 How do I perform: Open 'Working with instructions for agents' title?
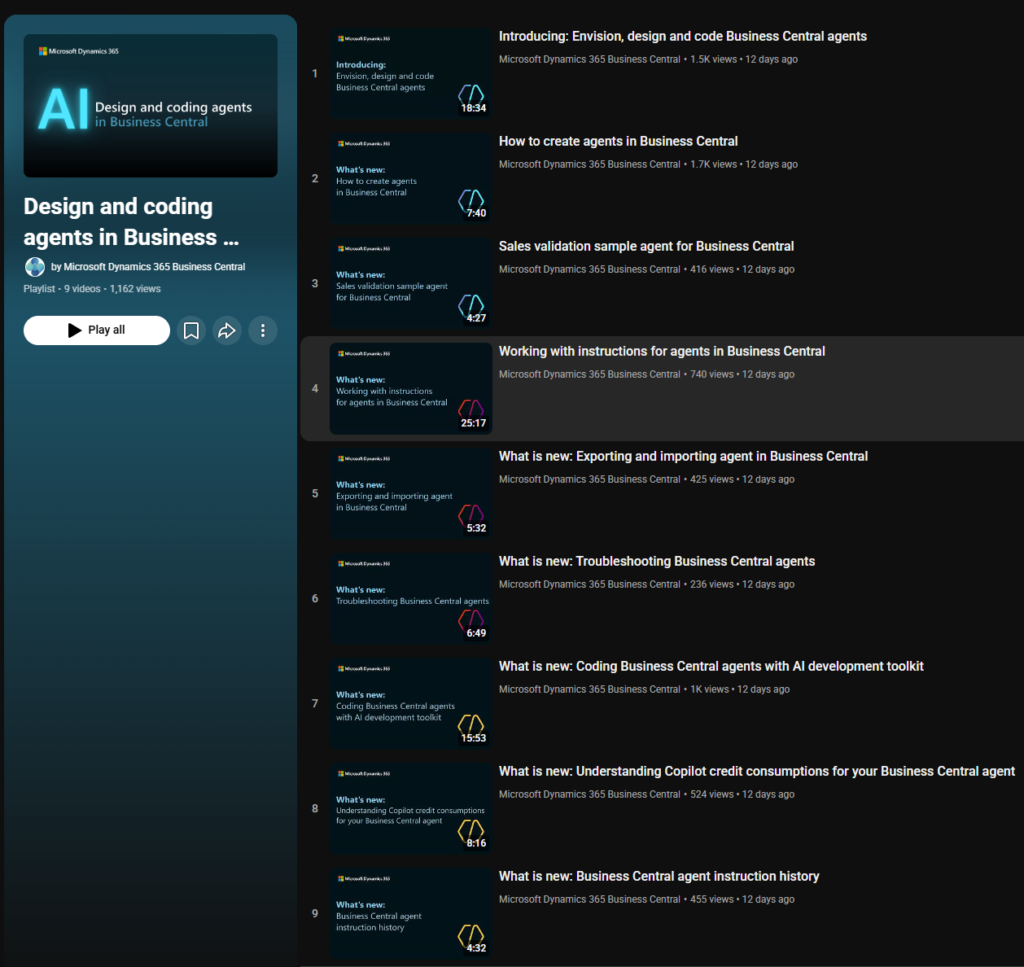[x=662, y=351]
